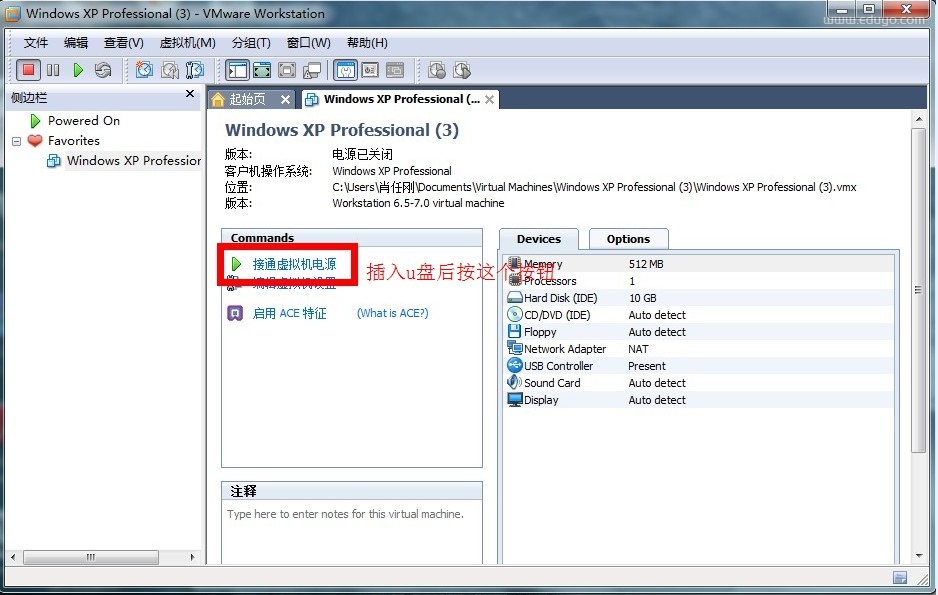Click the Reset virtual machine toolbar icon
Image resolution: width=938 pixels, height=595 pixels.
click(103, 70)
